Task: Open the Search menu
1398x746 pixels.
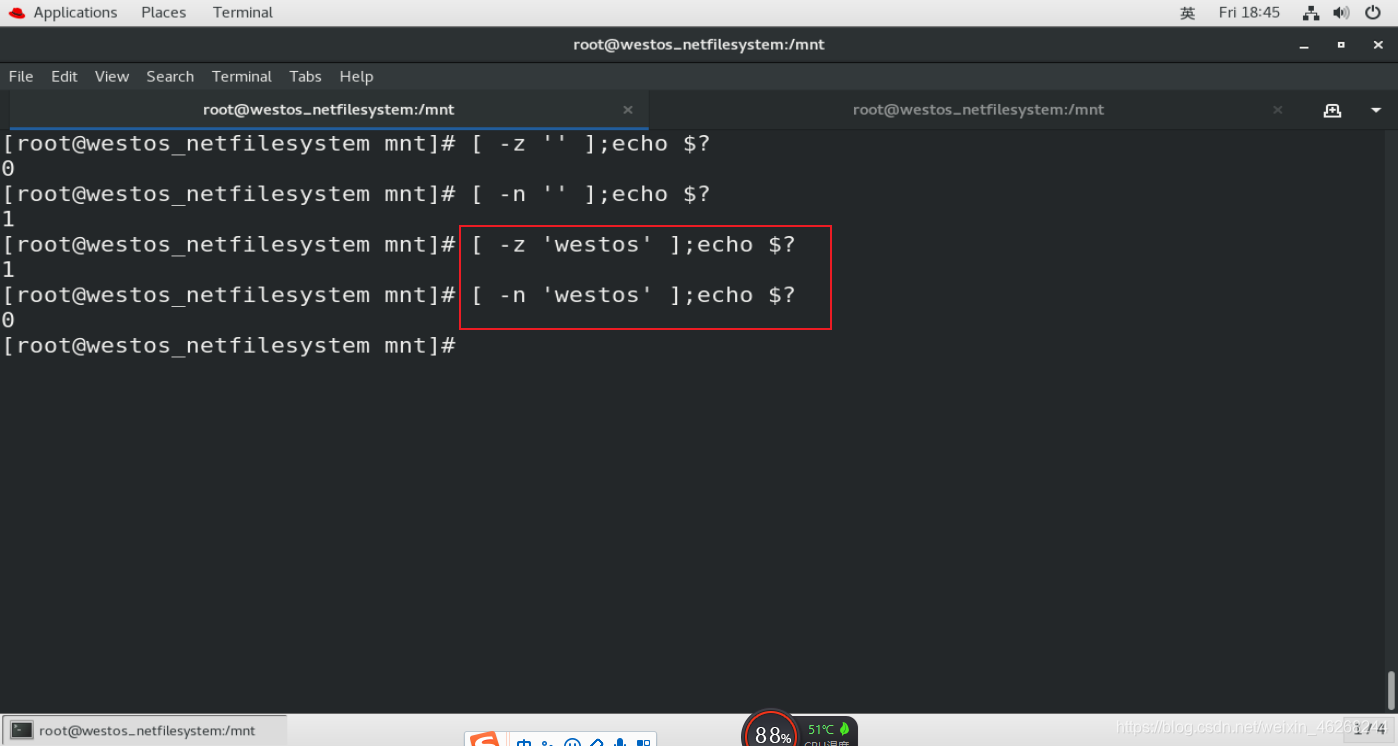Action: [170, 76]
